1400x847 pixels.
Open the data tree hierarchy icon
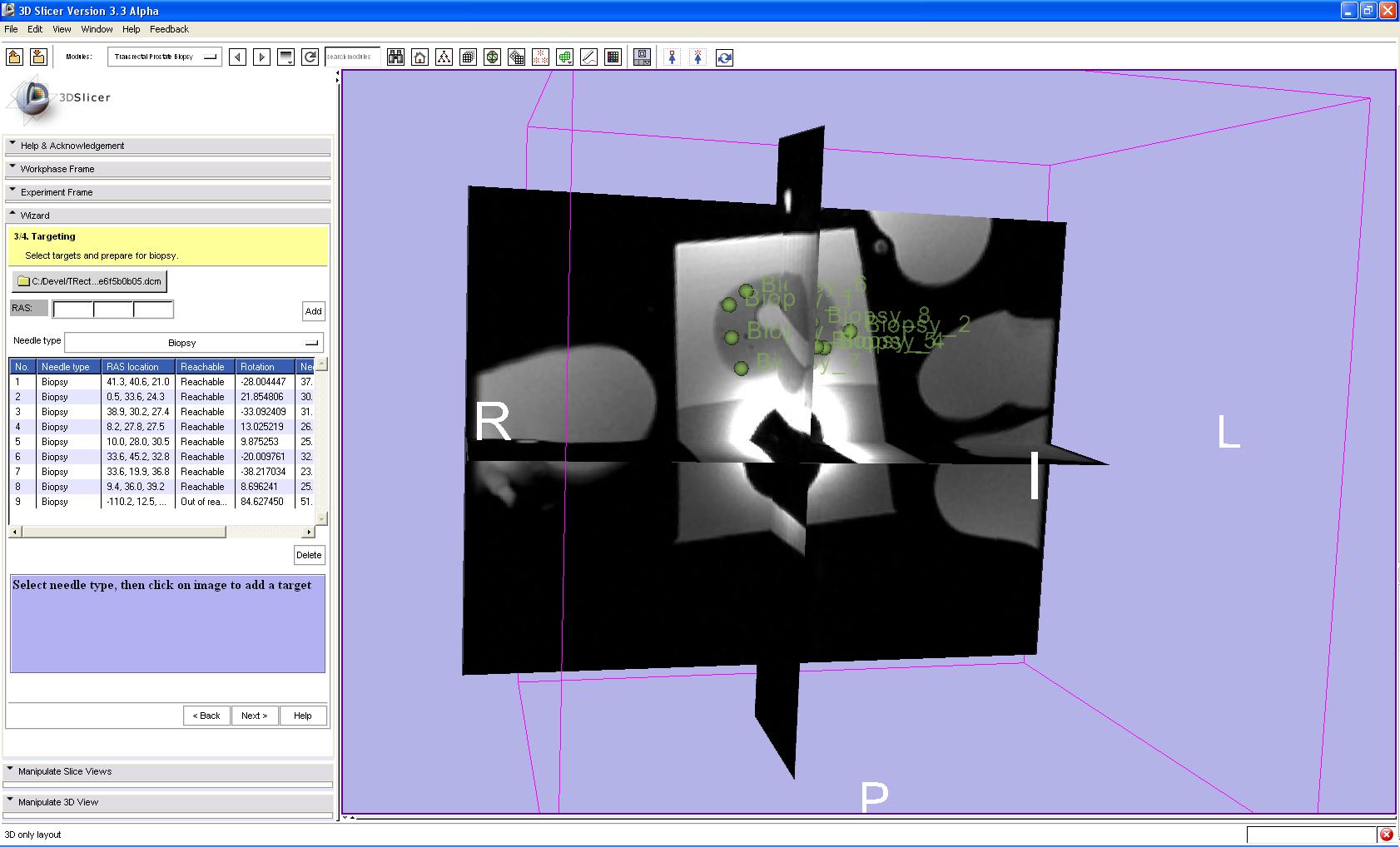(x=444, y=57)
